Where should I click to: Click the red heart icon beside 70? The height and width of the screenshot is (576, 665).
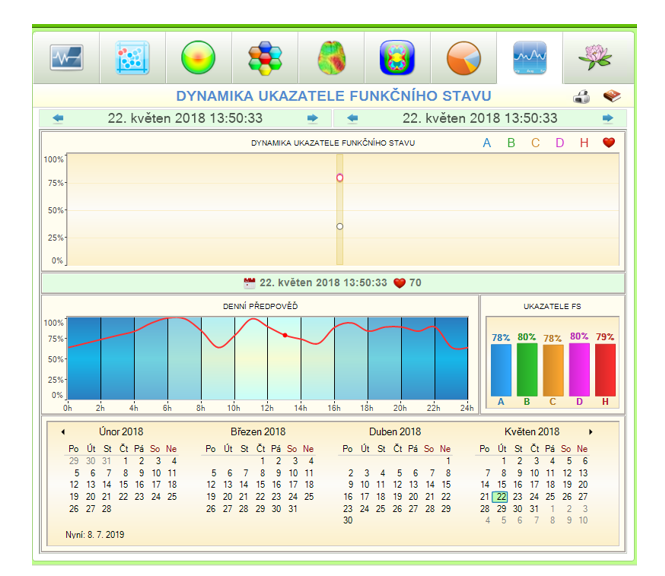point(400,283)
